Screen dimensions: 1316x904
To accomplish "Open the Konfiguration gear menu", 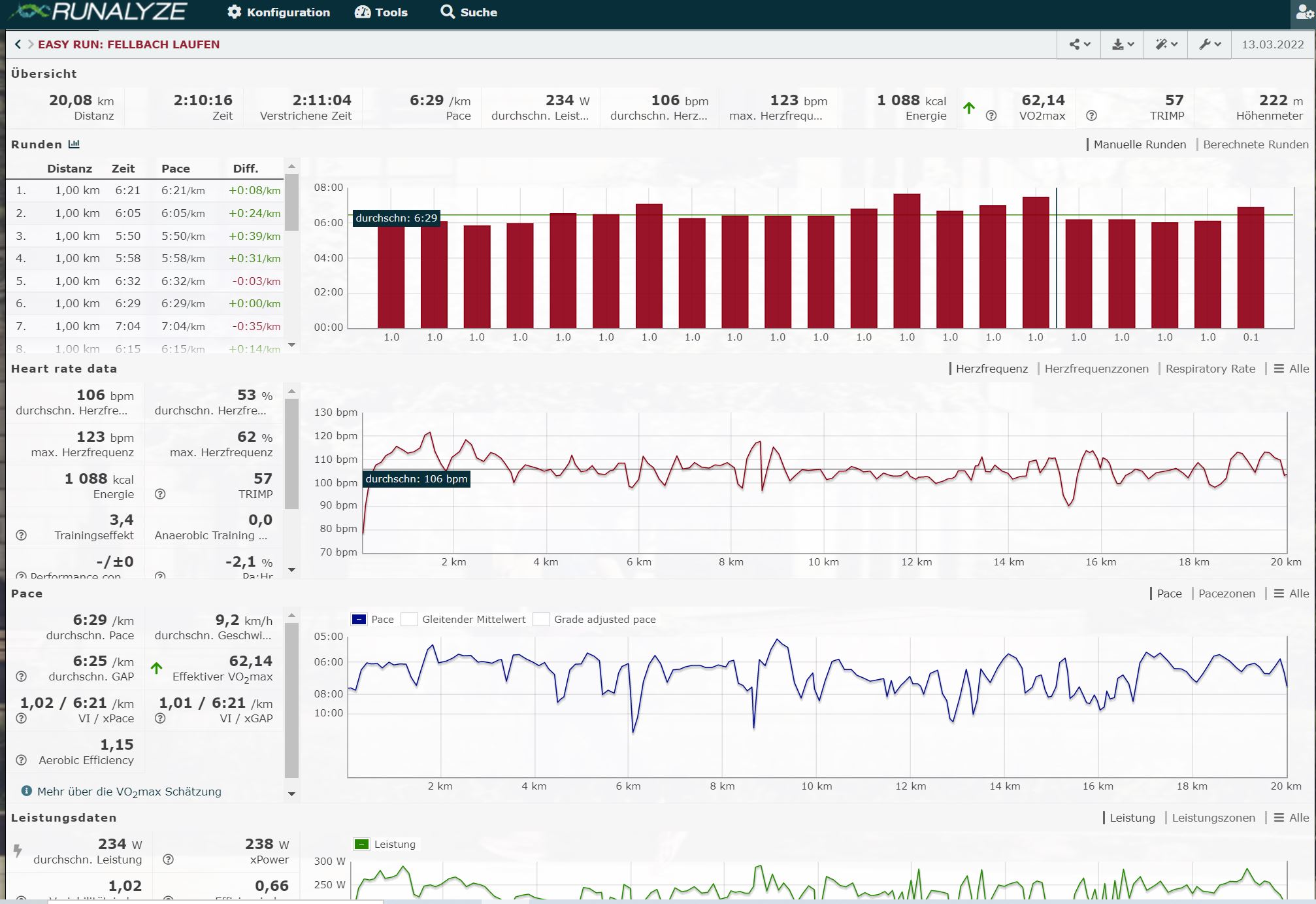I will click(x=278, y=12).
